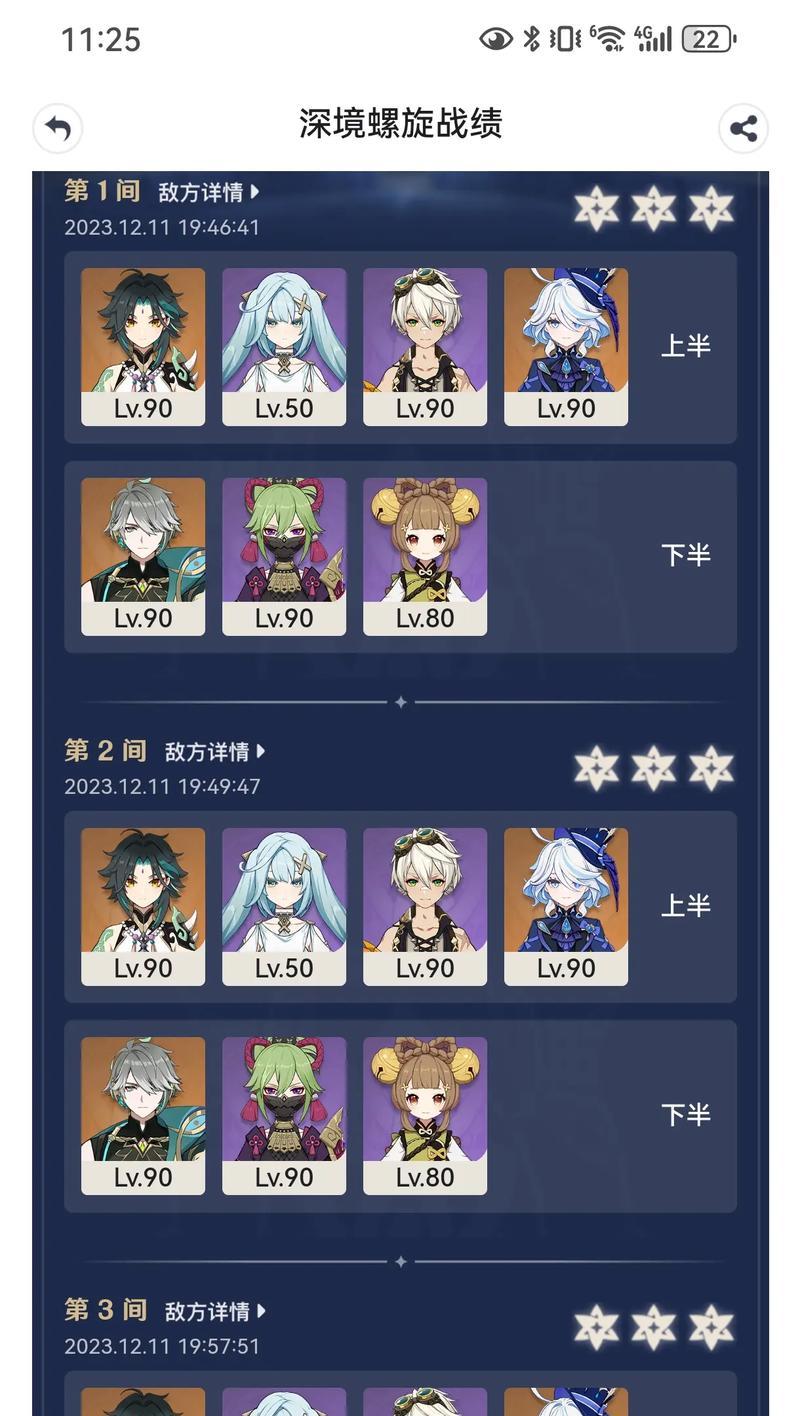This screenshot has width=800, height=1416.
Task: Expand 敌方详情 for 第3间
Action: pos(216,1310)
